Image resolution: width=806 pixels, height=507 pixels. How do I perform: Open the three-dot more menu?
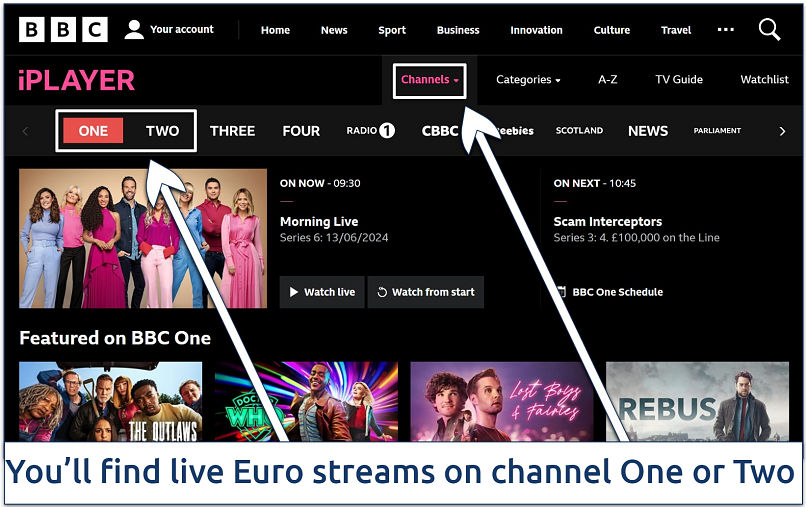click(725, 30)
